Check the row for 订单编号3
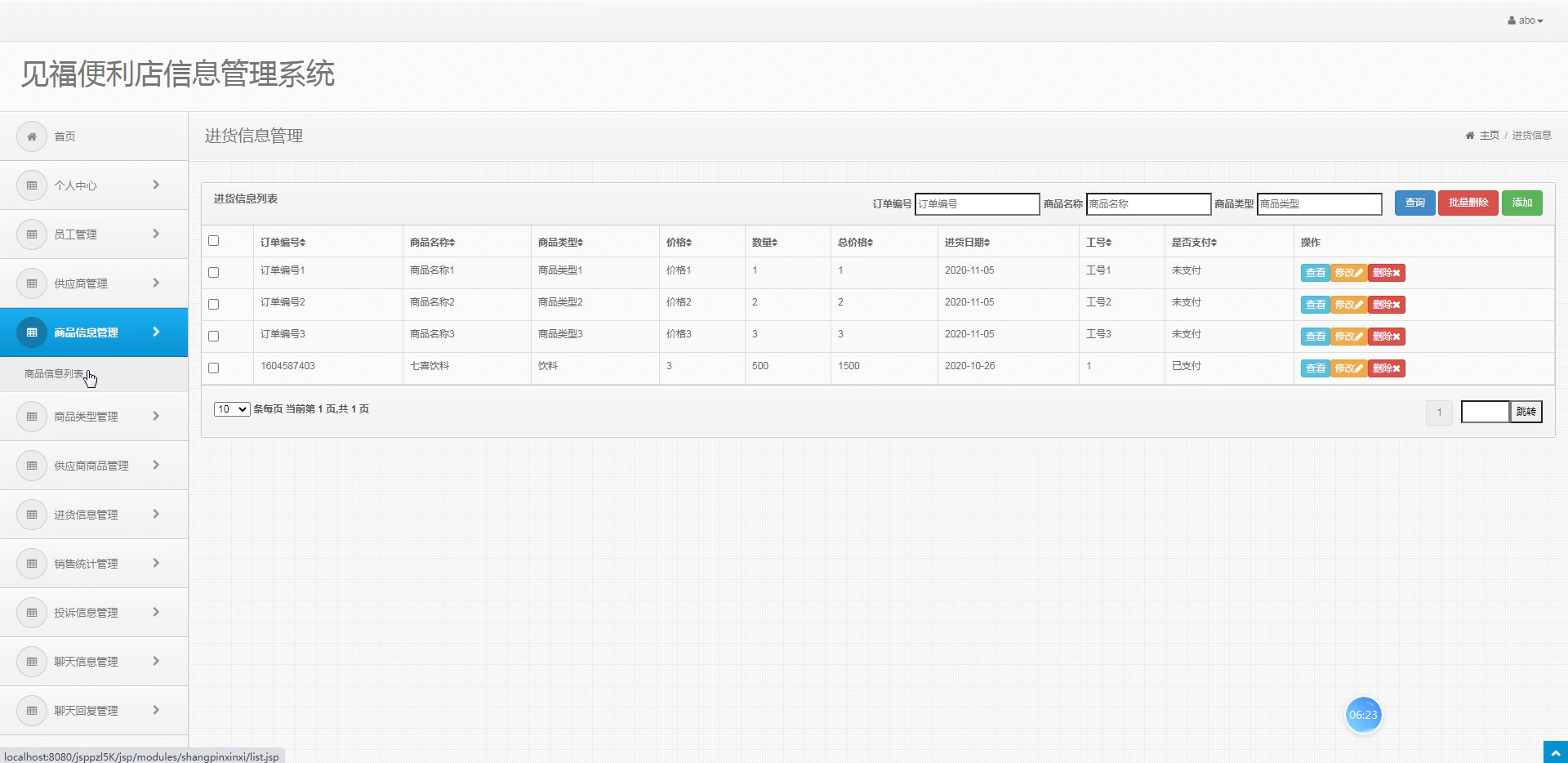This screenshot has width=1568, height=763. pos(214,337)
